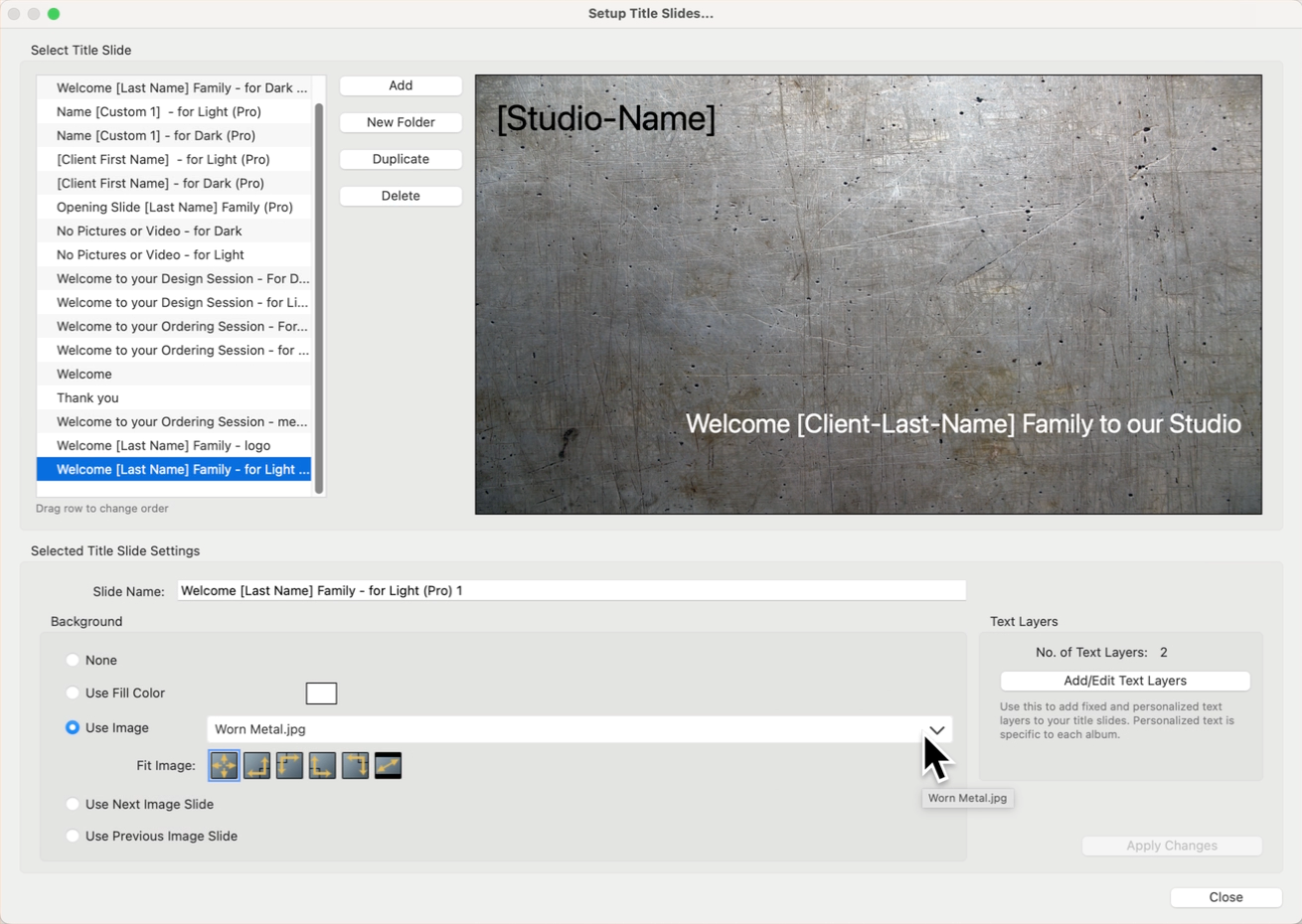Screen dimensions: 1302x924
Task: Choose the top-right corner Fit Image icon
Action: point(355,765)
